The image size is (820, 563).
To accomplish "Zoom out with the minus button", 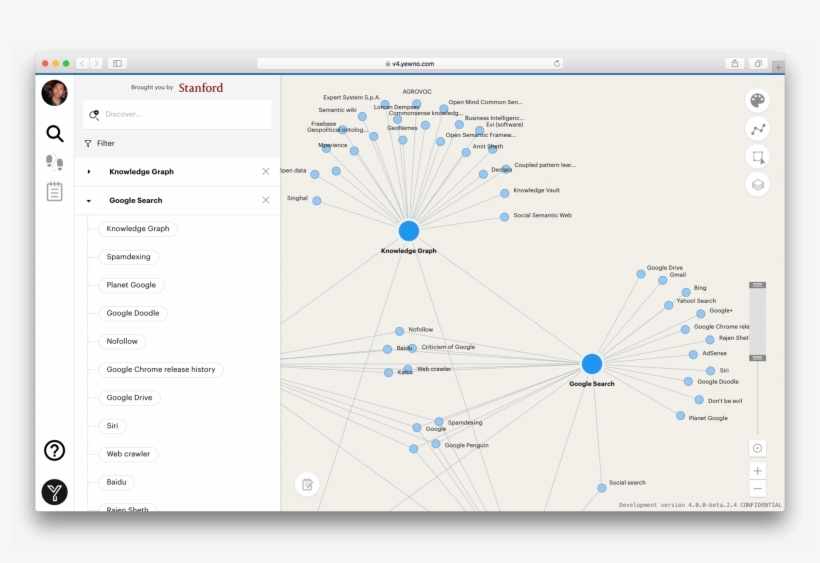I will pyautogui.click(x=757, y=489).
